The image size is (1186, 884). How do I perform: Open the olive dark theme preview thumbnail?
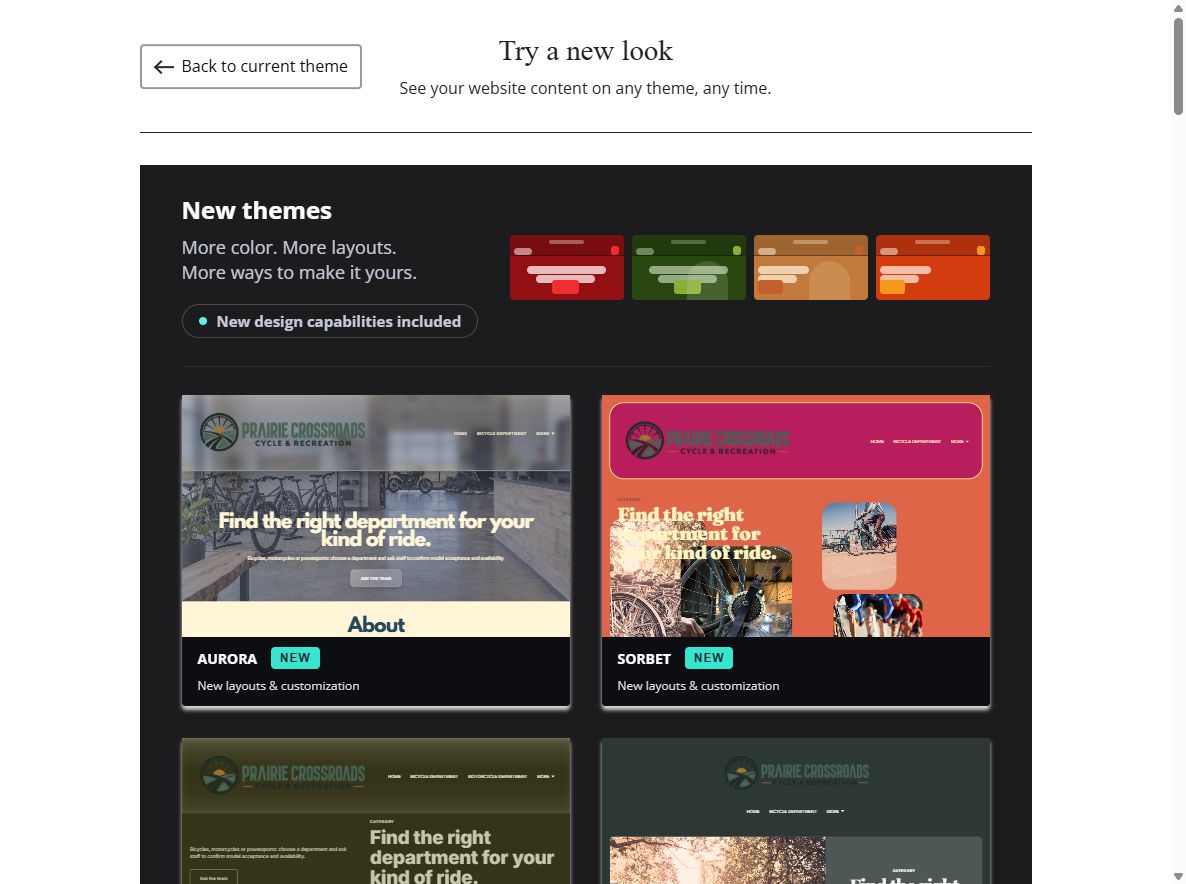tap(376, 811)
